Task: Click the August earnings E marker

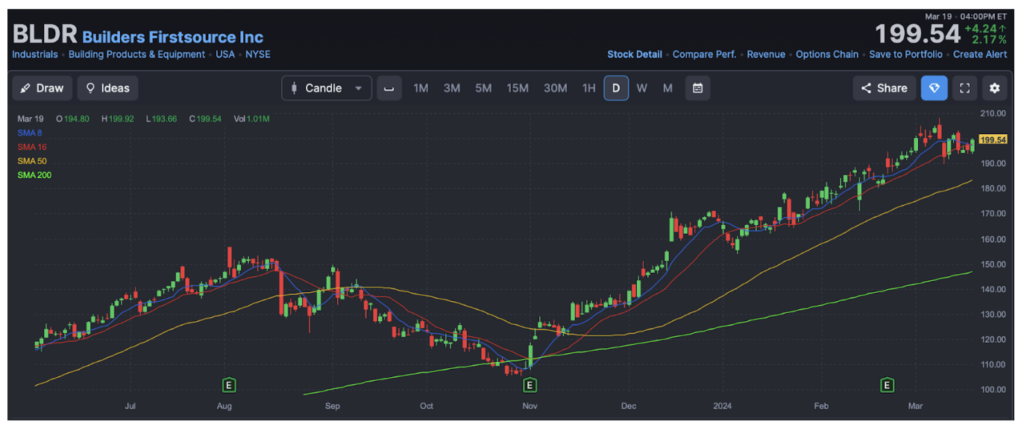Action: coord(229,386)
